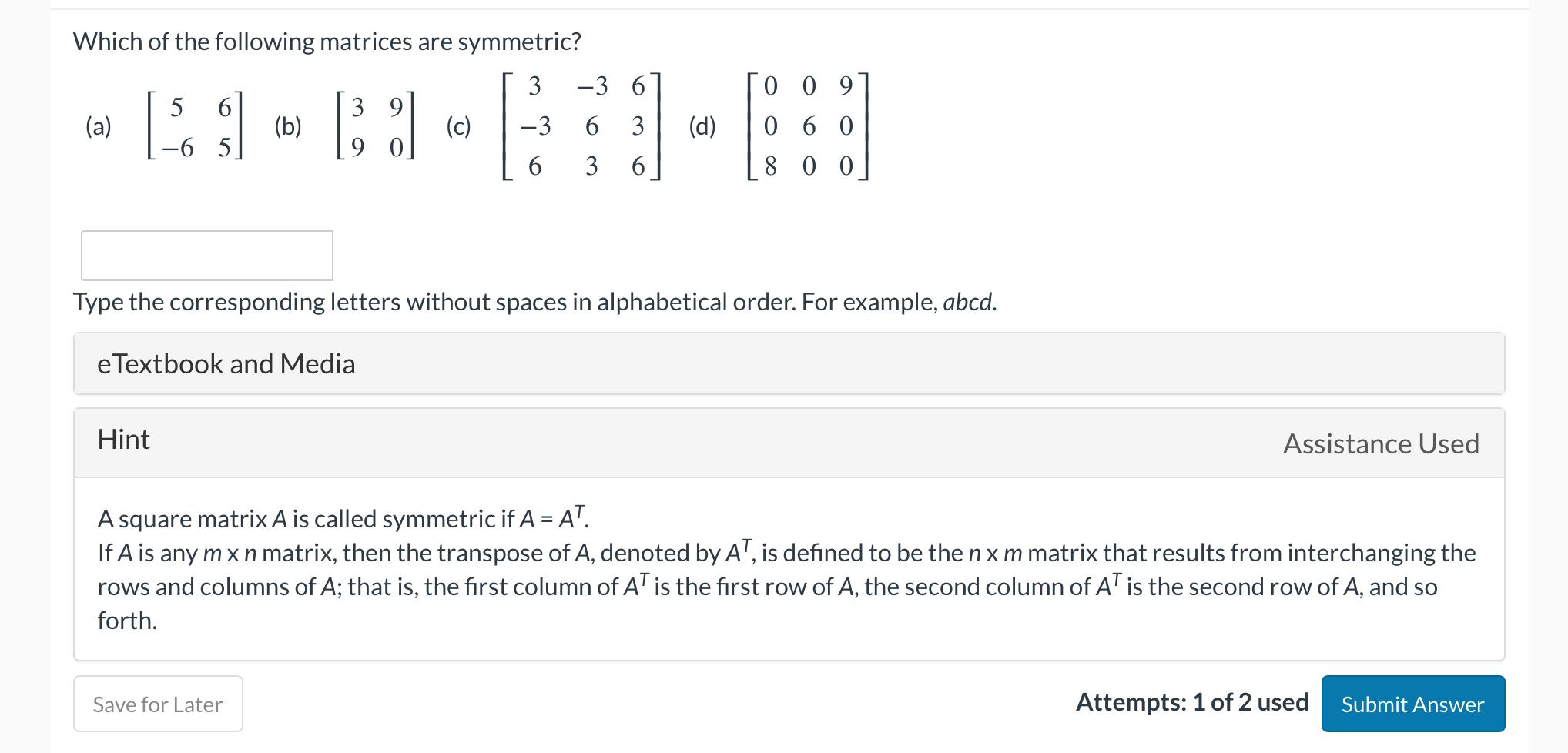Select matrix option (c)

click(x=579, y=125)
